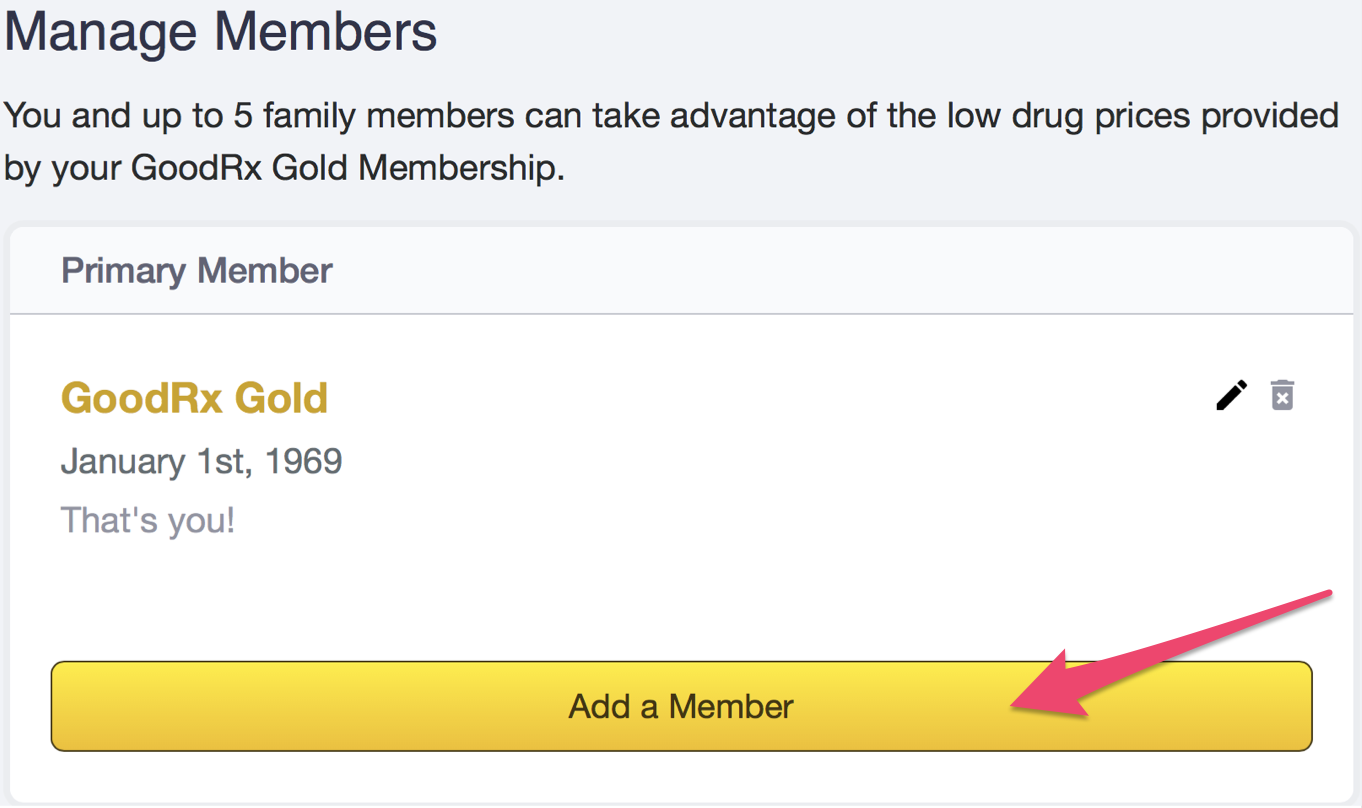Click the word "Member" on yellow button
The width and height of the screenshot is (1362, 808).
pyautogui.click(x=731, y=707)
